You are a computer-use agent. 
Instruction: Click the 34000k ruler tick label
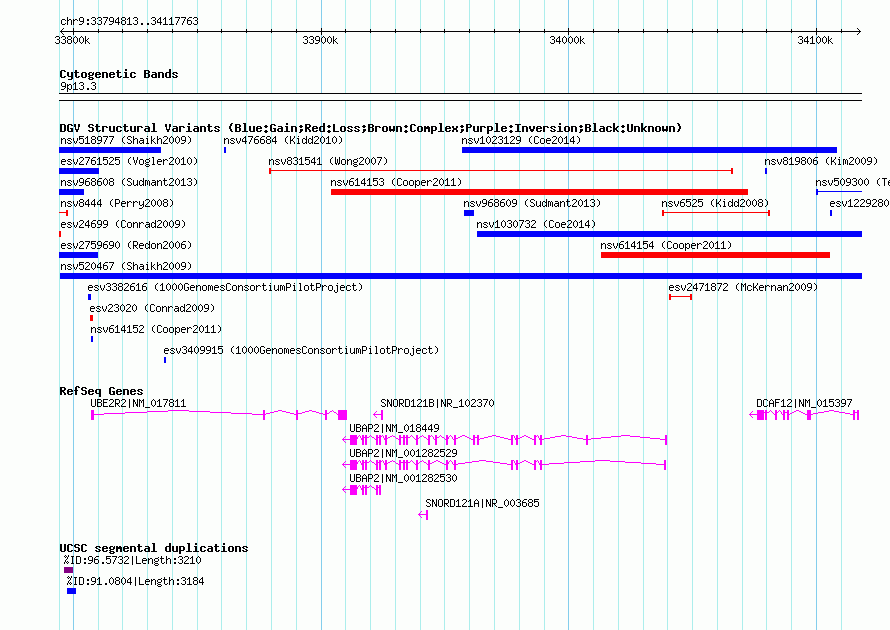567,40
